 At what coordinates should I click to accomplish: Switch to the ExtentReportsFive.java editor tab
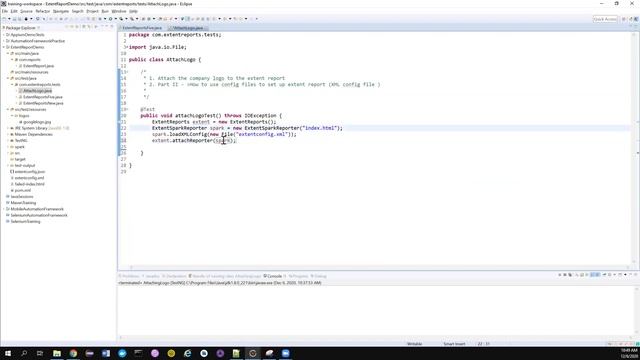[142, 28]
